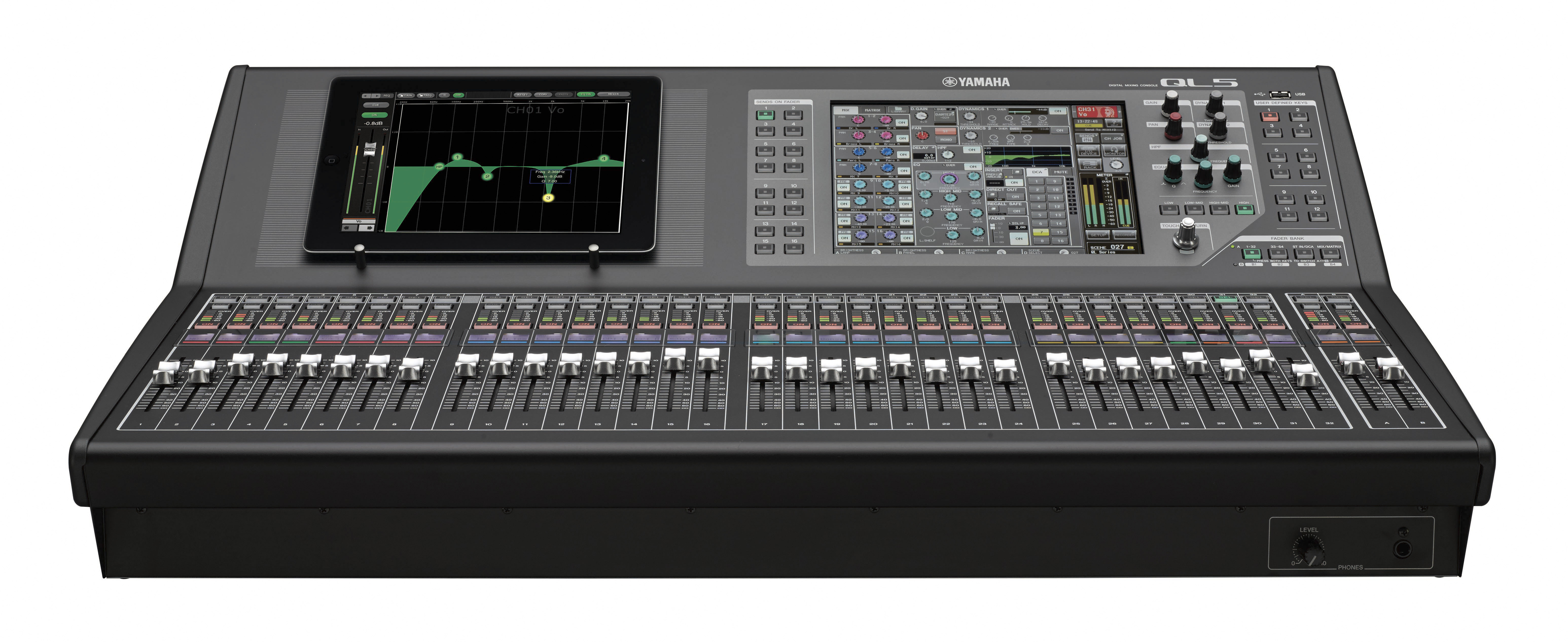This screenshot has width=1568, height=642.
Task: Tap previous-channel arrow below Vo on iPad
Action: tap(349, 228)
